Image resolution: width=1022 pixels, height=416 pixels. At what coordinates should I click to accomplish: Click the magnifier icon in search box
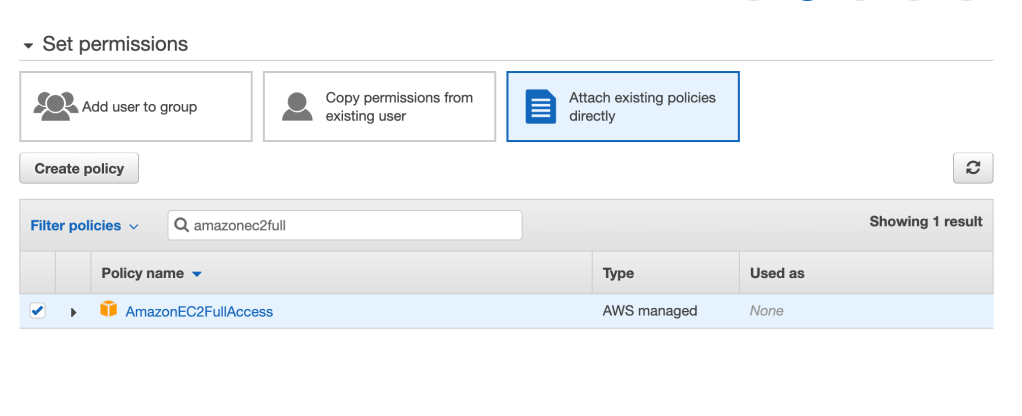[181, 226]
